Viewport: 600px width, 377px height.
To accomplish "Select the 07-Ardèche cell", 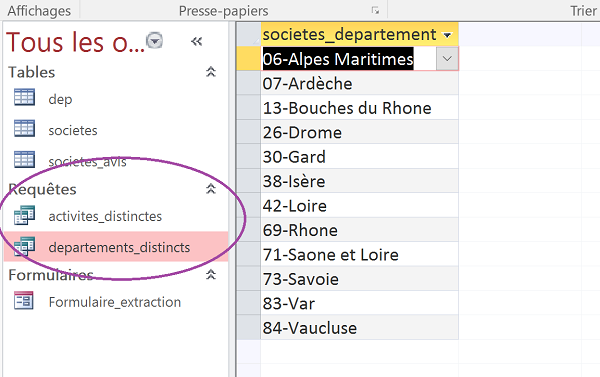I will coord(359,83).
